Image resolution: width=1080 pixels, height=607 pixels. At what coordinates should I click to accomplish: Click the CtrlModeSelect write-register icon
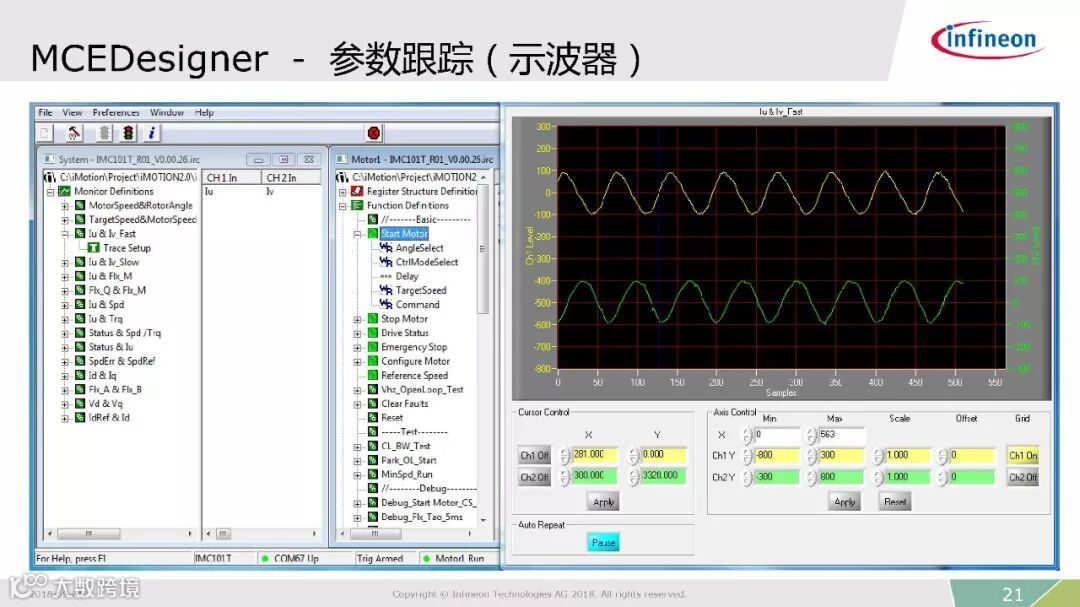(x=386, y=262)
